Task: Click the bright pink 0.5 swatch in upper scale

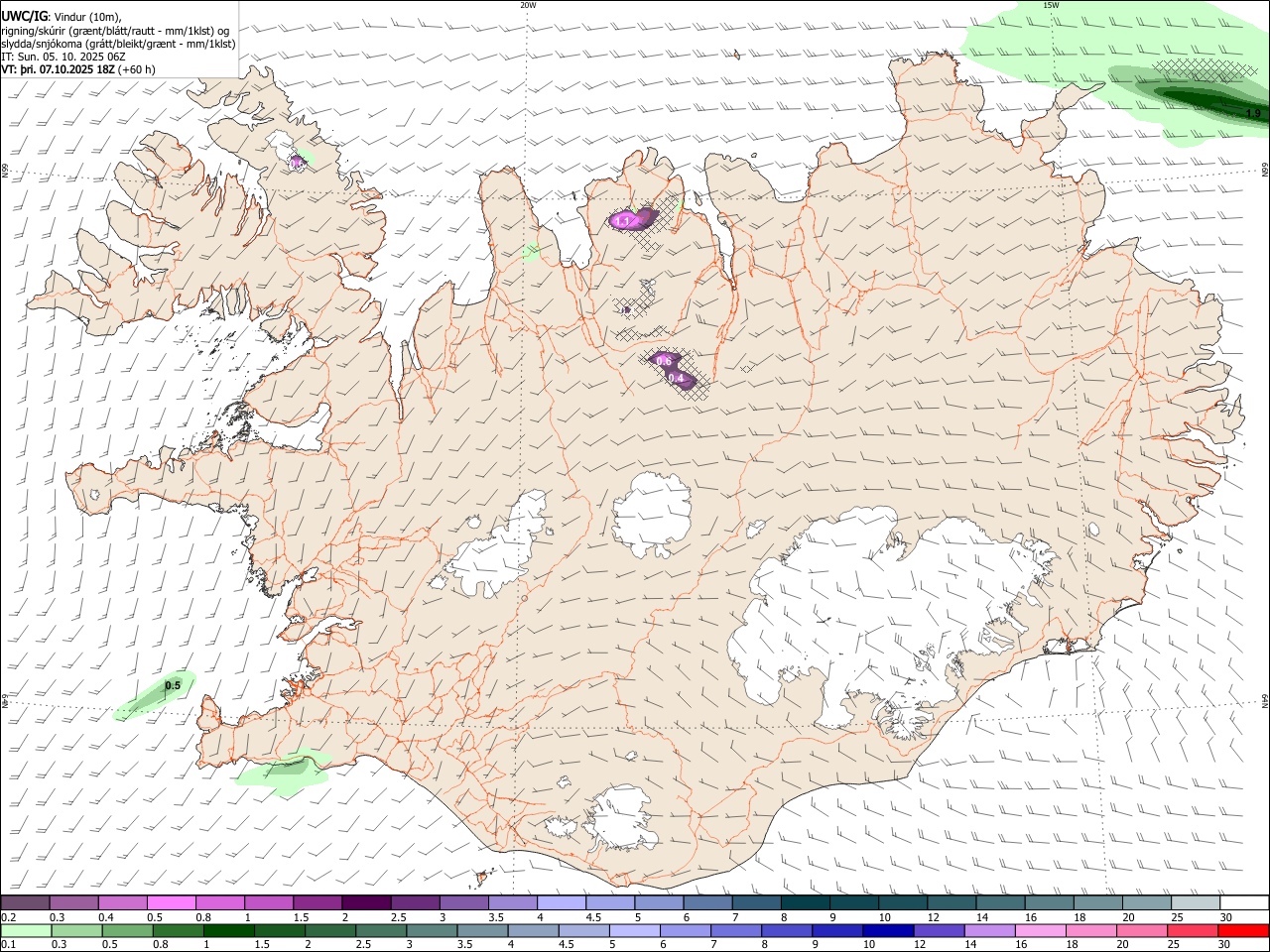Action: 171,902
